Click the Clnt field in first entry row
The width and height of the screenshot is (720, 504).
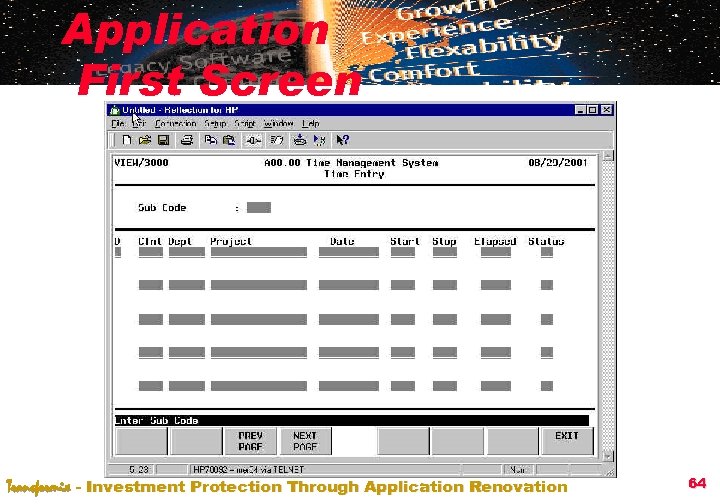pyautogui.click(x=151, y=252)
